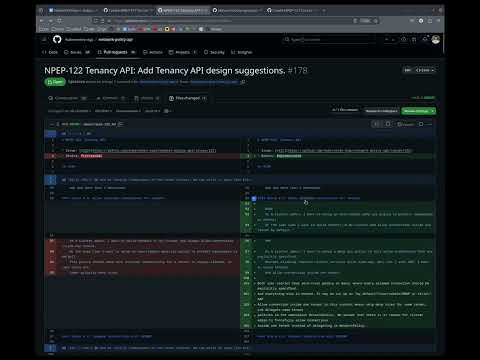
Task: Open the Conversations dropdown in diff toolbar
Action: [128, 111]
